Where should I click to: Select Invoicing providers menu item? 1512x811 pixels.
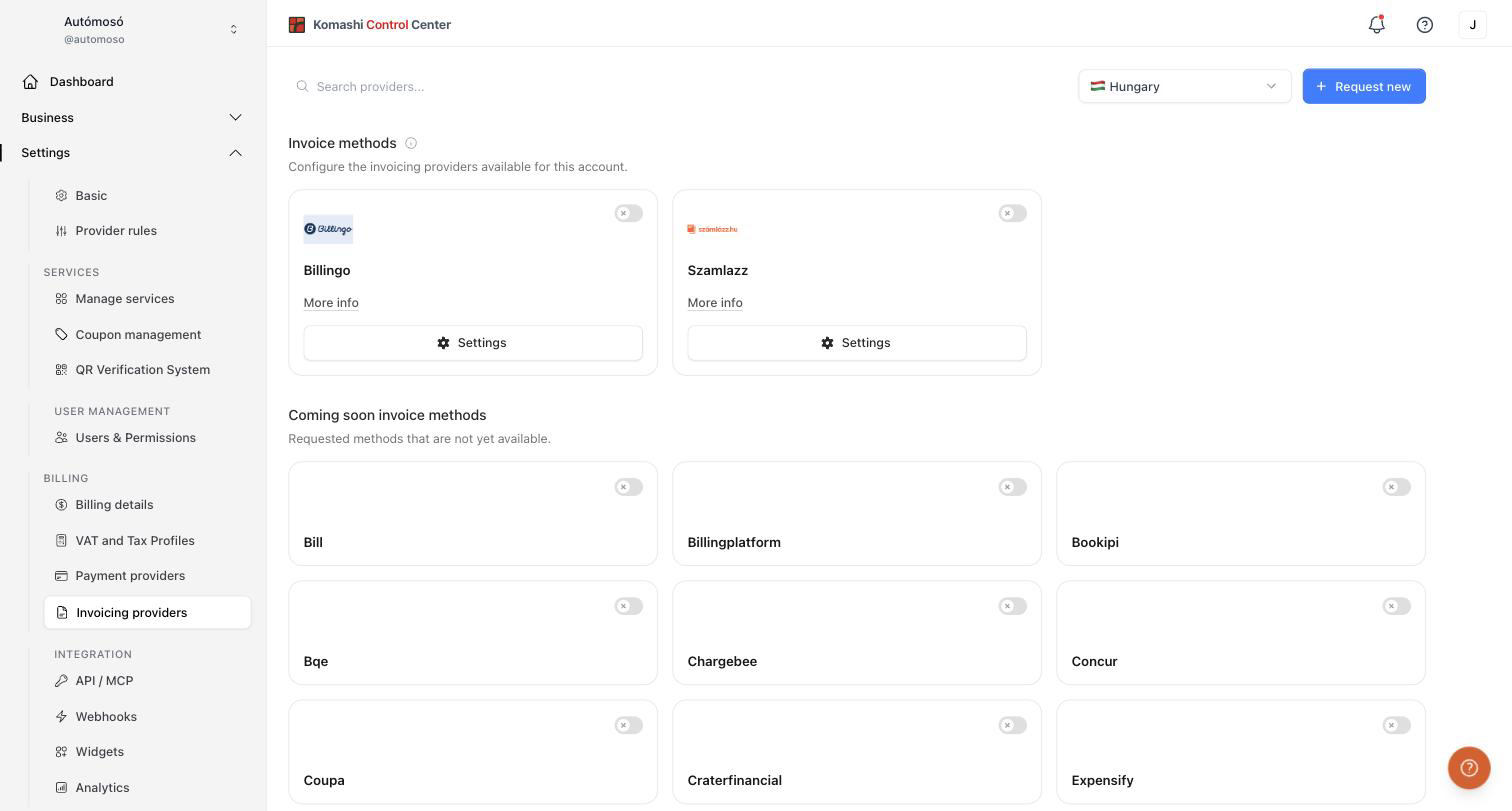pyautogui.click(x=147, y=613)
